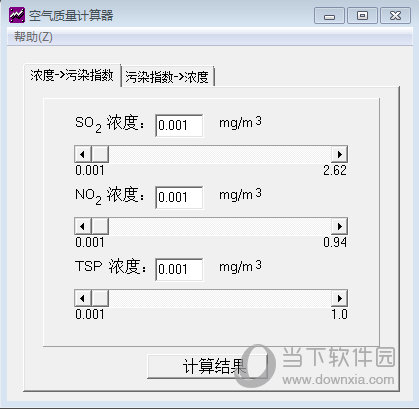Click the SO2 maximum value 2.62 label
Viewport: 419px width, 409px height.
[335, 171]
